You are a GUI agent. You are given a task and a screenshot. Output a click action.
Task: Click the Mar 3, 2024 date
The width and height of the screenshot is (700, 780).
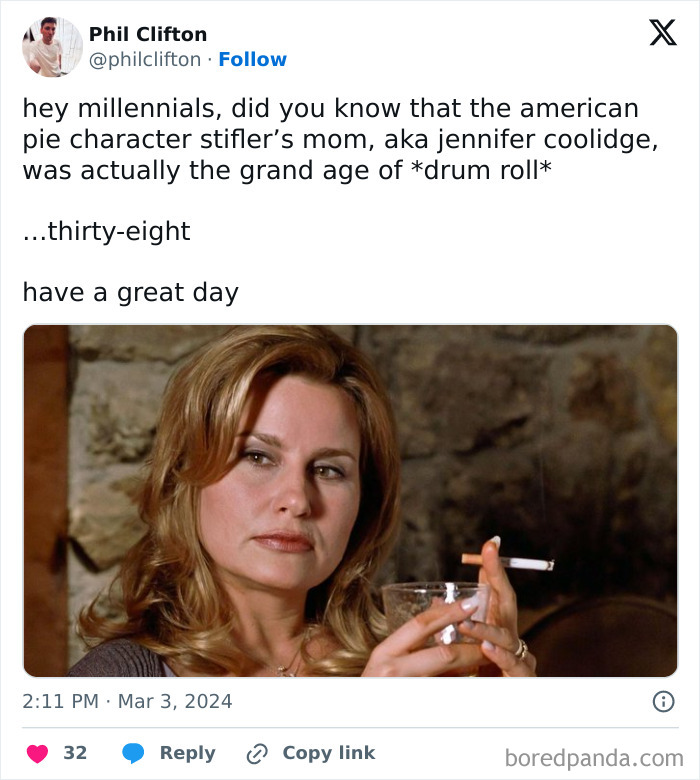click(175, 702)
